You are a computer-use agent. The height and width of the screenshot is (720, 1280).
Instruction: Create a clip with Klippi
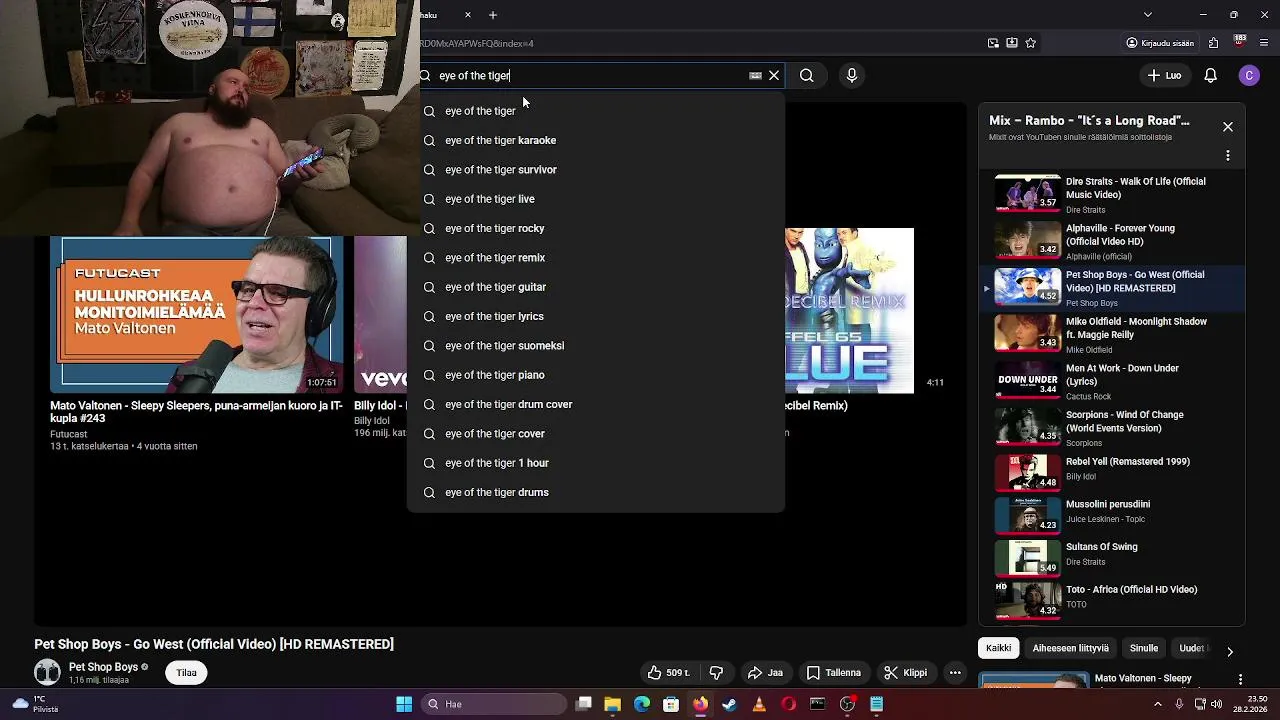[906, 673]
